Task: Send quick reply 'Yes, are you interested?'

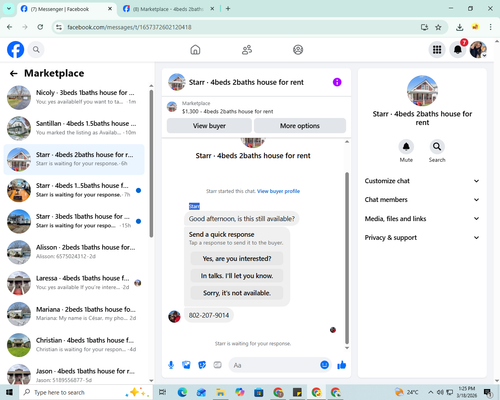Action: (x=237, y=259)
